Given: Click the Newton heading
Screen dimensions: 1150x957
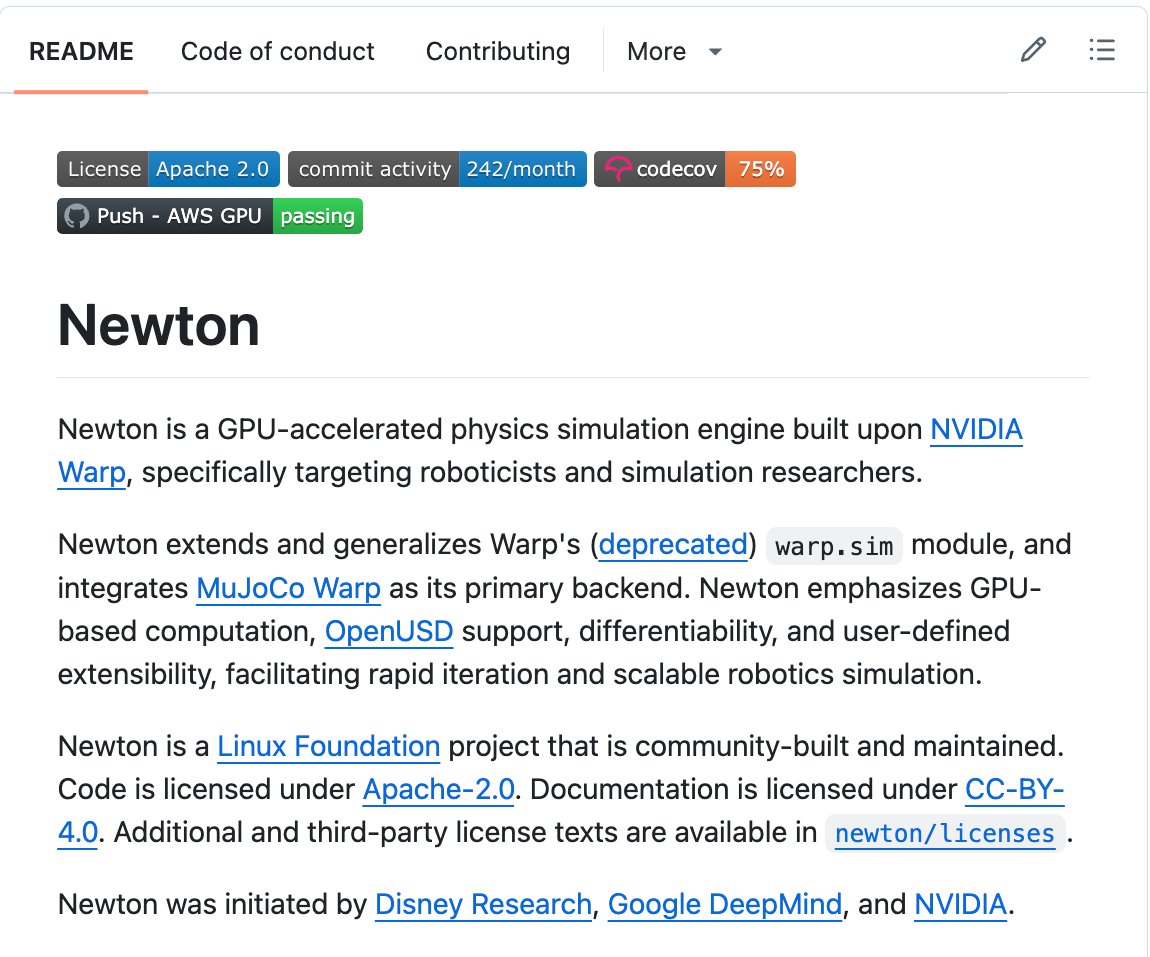Looking at the screenshot, I should coord(158,326).
